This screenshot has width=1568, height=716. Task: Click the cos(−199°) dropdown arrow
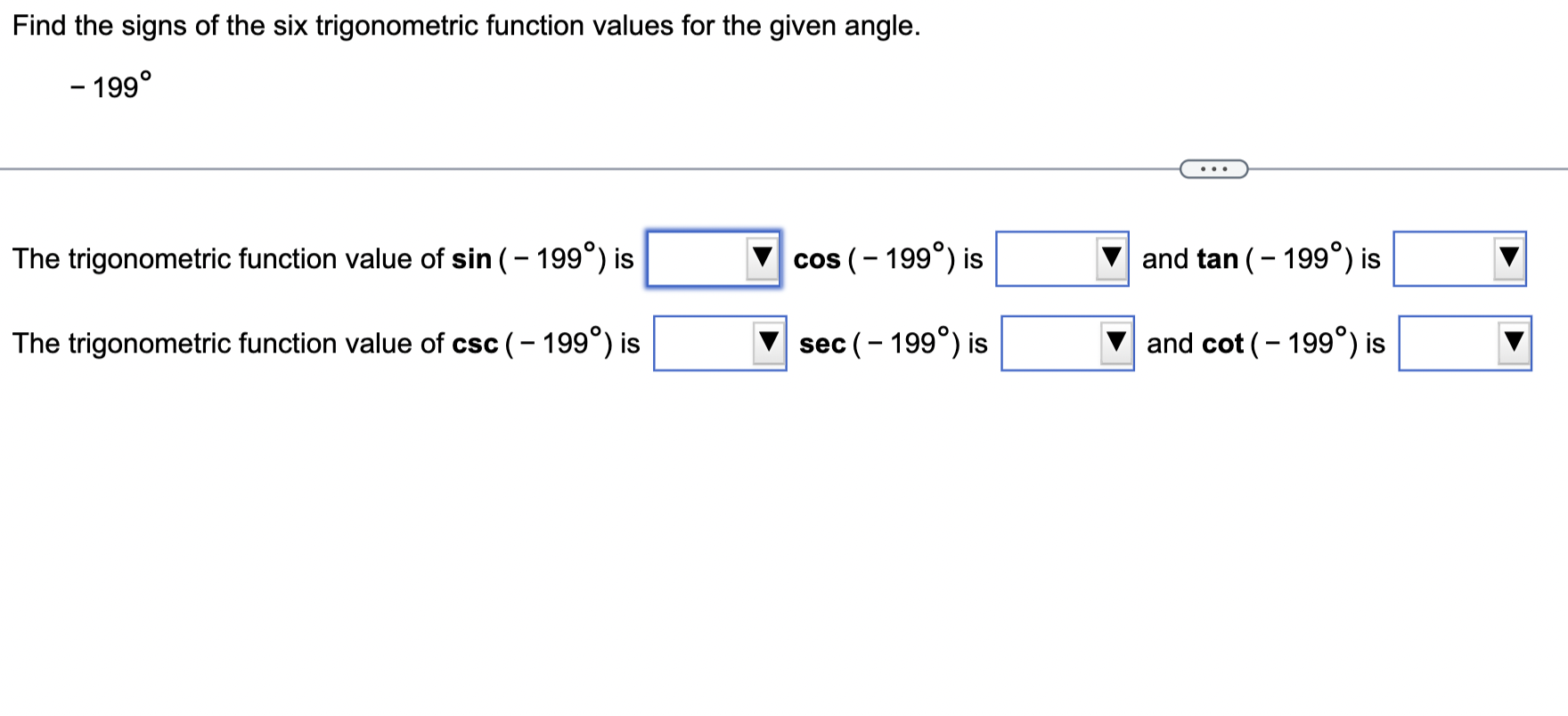[x=1111, y=257]
